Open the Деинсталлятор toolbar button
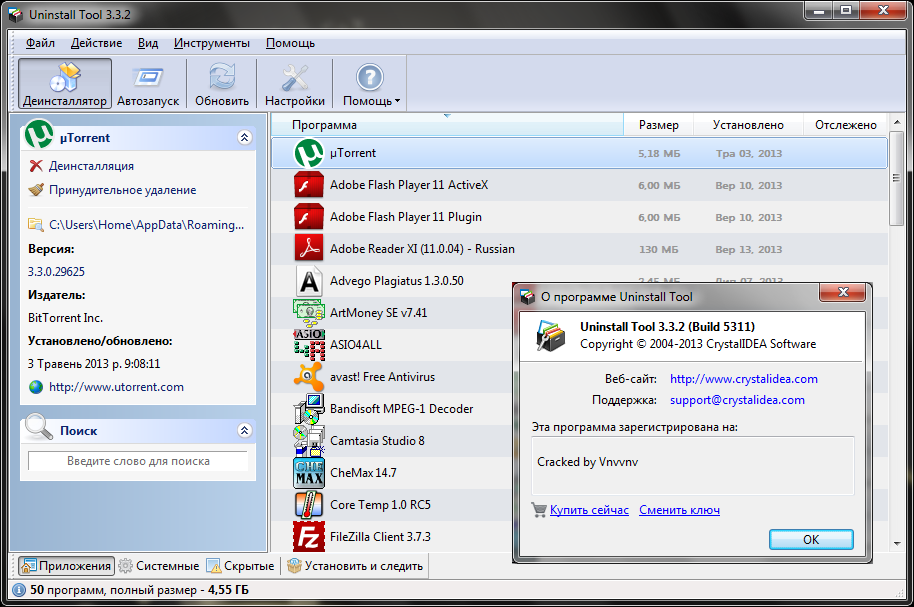 click(65, 83)
